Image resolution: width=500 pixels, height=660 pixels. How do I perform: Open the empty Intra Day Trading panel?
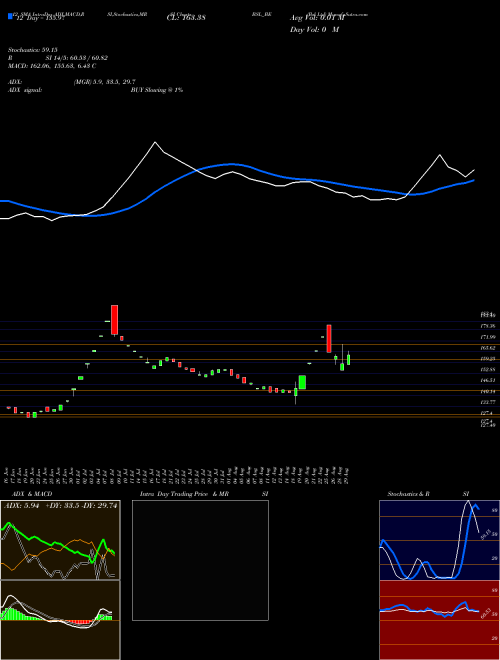[x=200, y=560]
